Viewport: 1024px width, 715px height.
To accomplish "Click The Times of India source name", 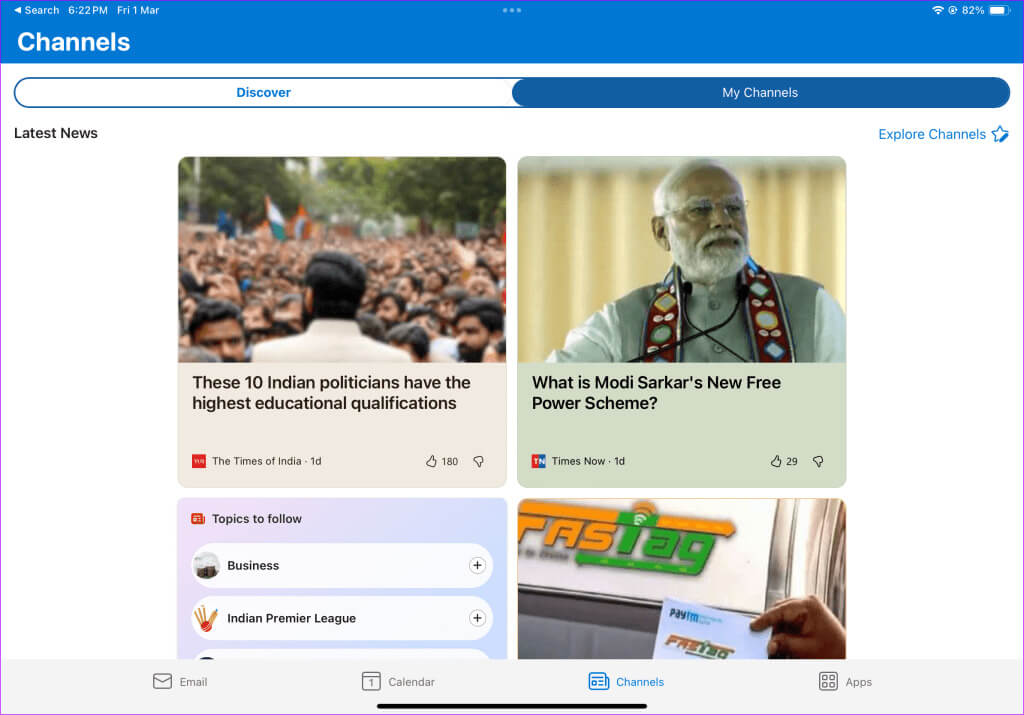I will tap(257, 461).
